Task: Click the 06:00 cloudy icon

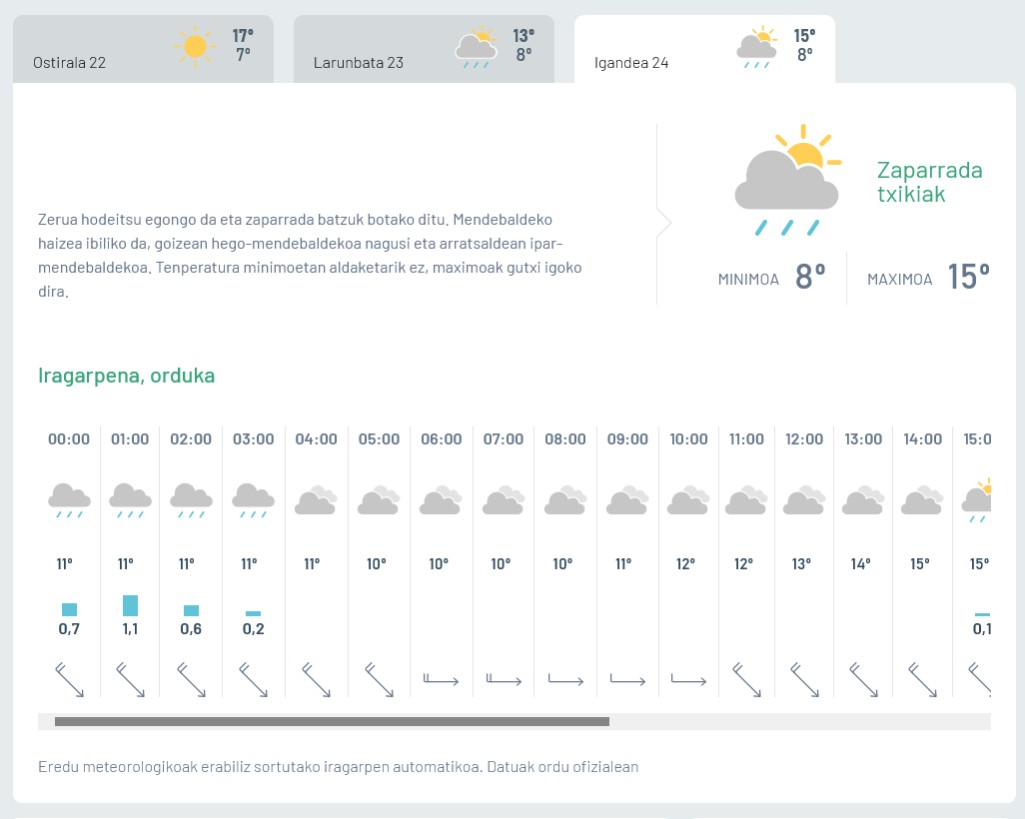Action: [441, 500]
